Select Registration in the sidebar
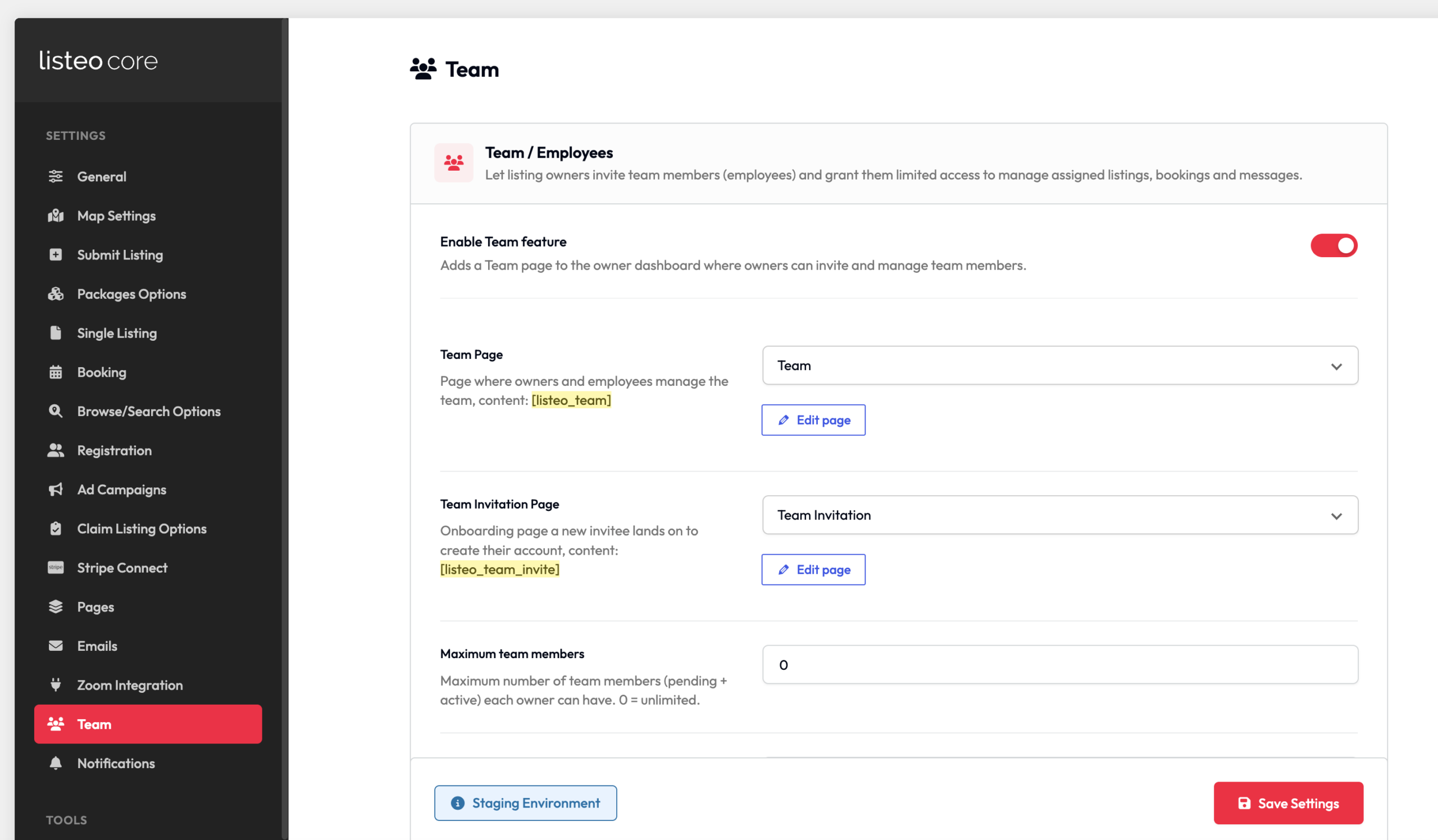This screenshot has width=1438, height=840. tap(148, 450)
